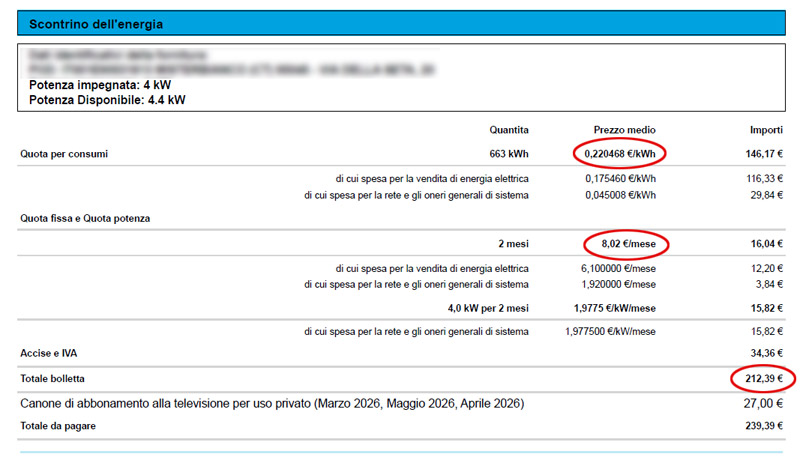Image resolution: width=800 pixels, height=457 pixels.
Task: Select the '1,9775 €/kW/mese' price
Action: [x=615, y=309]
